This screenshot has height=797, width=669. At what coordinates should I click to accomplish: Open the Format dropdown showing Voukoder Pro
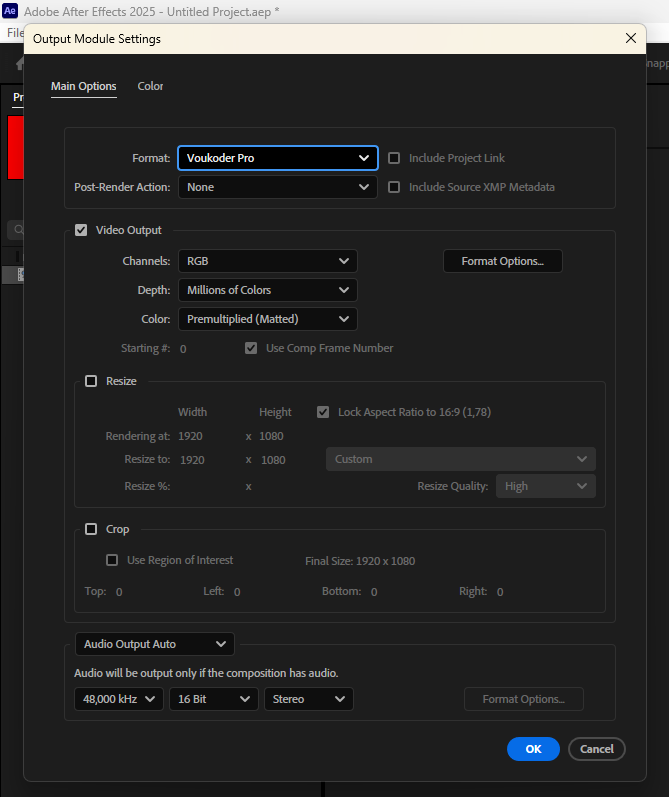point(277,158)
